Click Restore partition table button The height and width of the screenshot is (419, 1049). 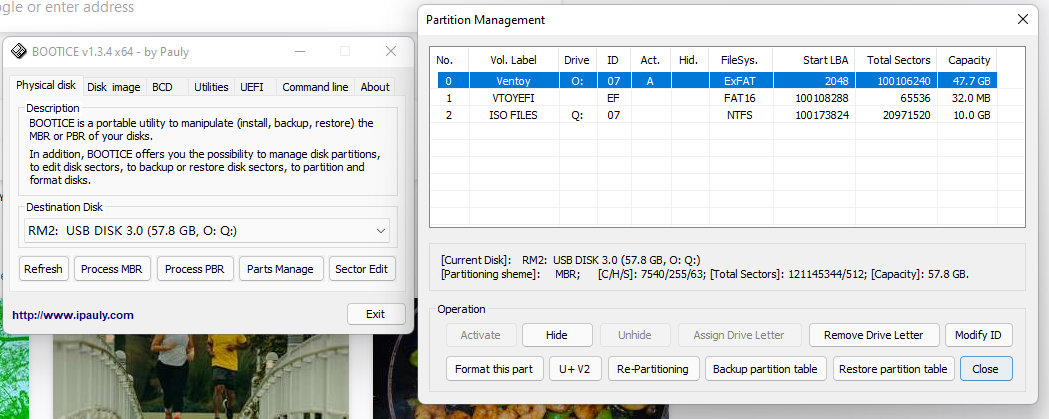point(893,369)
